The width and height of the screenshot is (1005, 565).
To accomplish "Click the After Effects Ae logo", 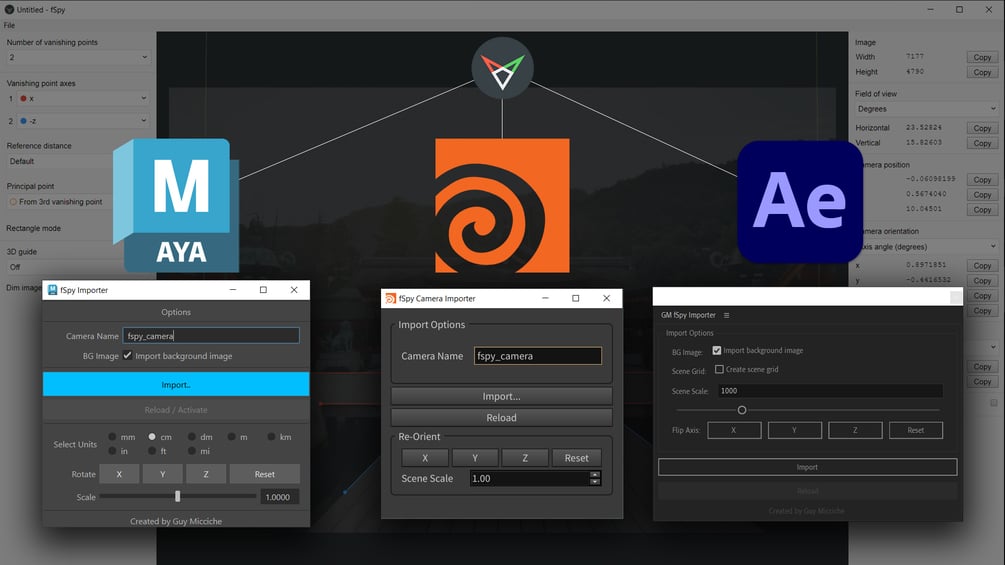I will point(799,202).
